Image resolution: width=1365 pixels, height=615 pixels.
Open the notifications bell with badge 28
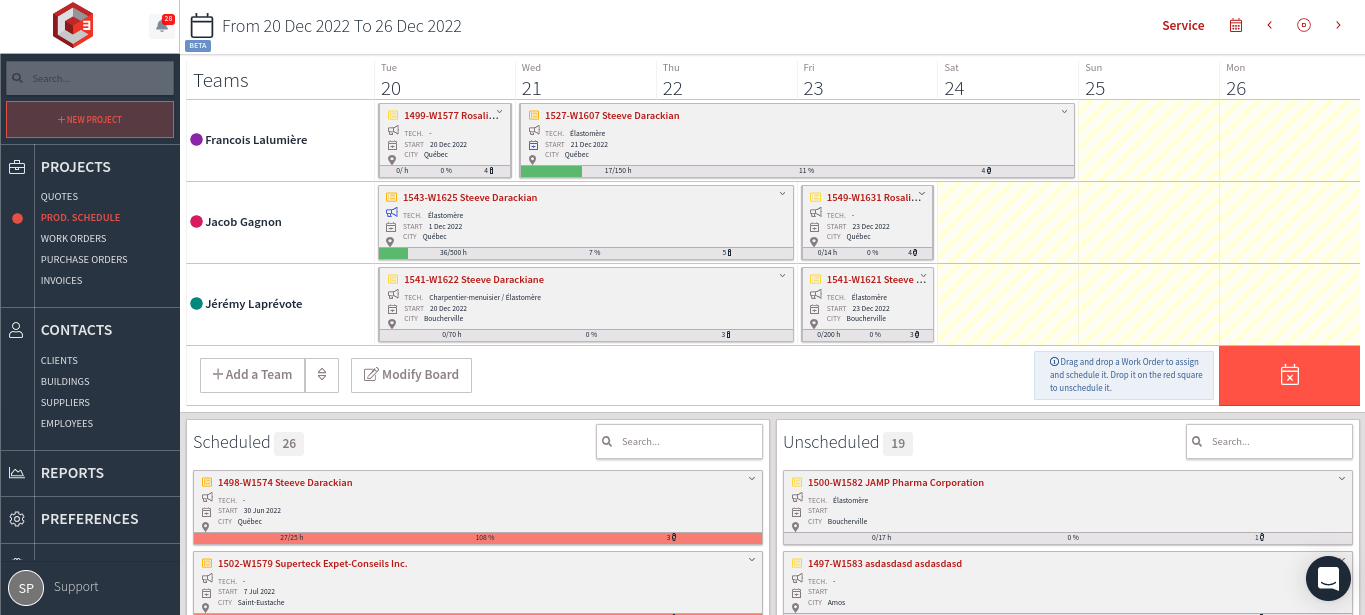coord(161,25)
